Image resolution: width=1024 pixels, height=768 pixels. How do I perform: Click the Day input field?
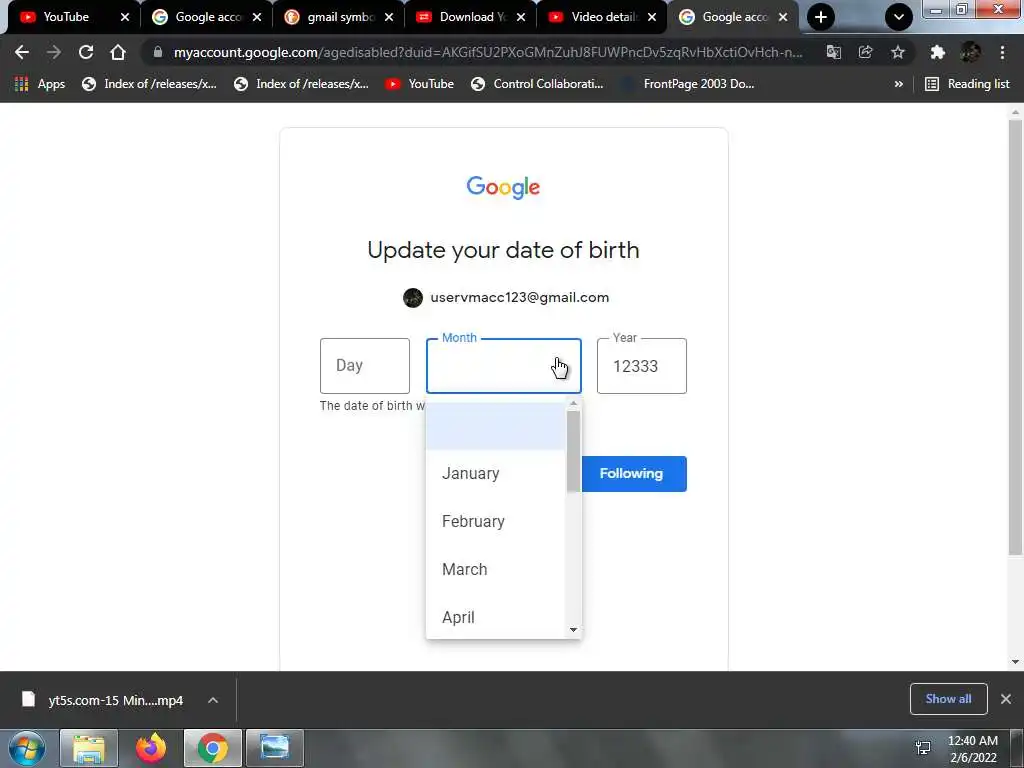364,366
